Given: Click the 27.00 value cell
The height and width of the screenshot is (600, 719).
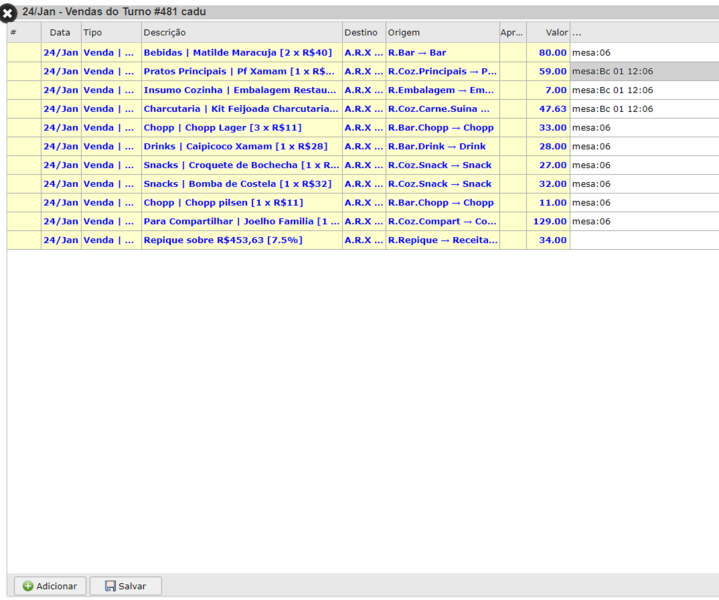Looking at the screenshot, I should [548, 165].
